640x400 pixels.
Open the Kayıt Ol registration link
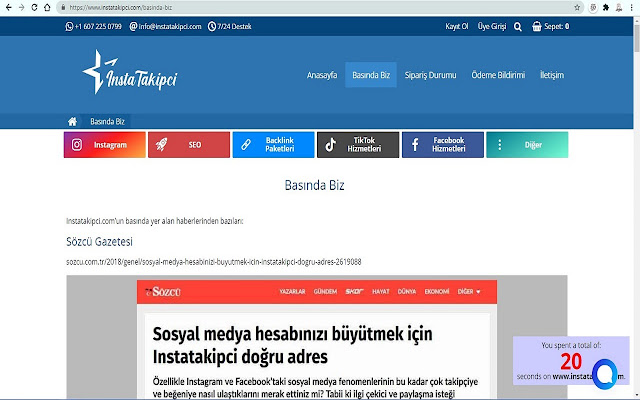coord(457,27)
